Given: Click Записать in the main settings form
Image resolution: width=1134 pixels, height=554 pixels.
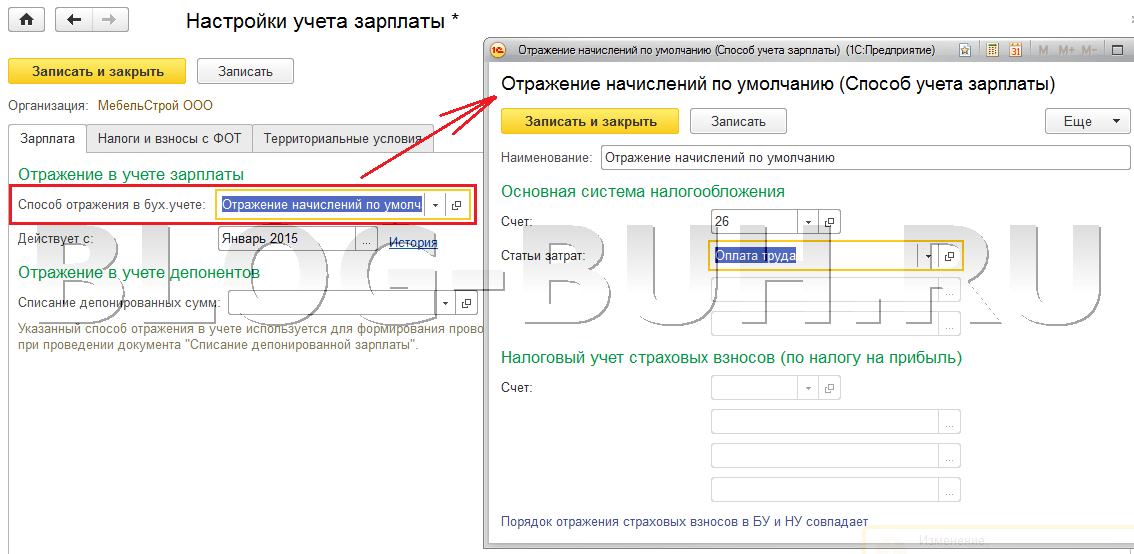Looking at the screenshot, I should point(245,71).
